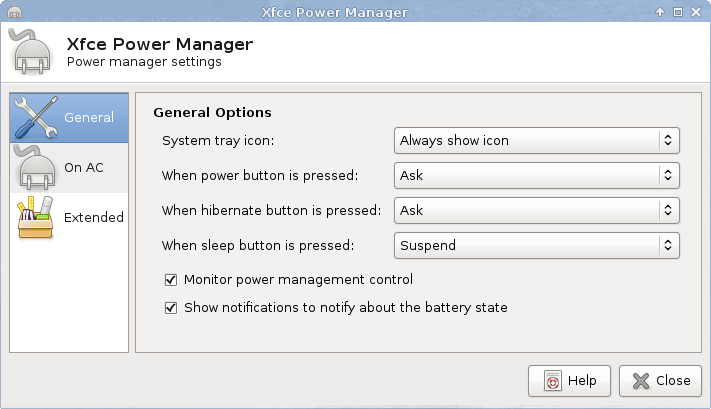Open the hibernate button action dropdown
This screenshot has height=409, width=711.
point(537,210)
